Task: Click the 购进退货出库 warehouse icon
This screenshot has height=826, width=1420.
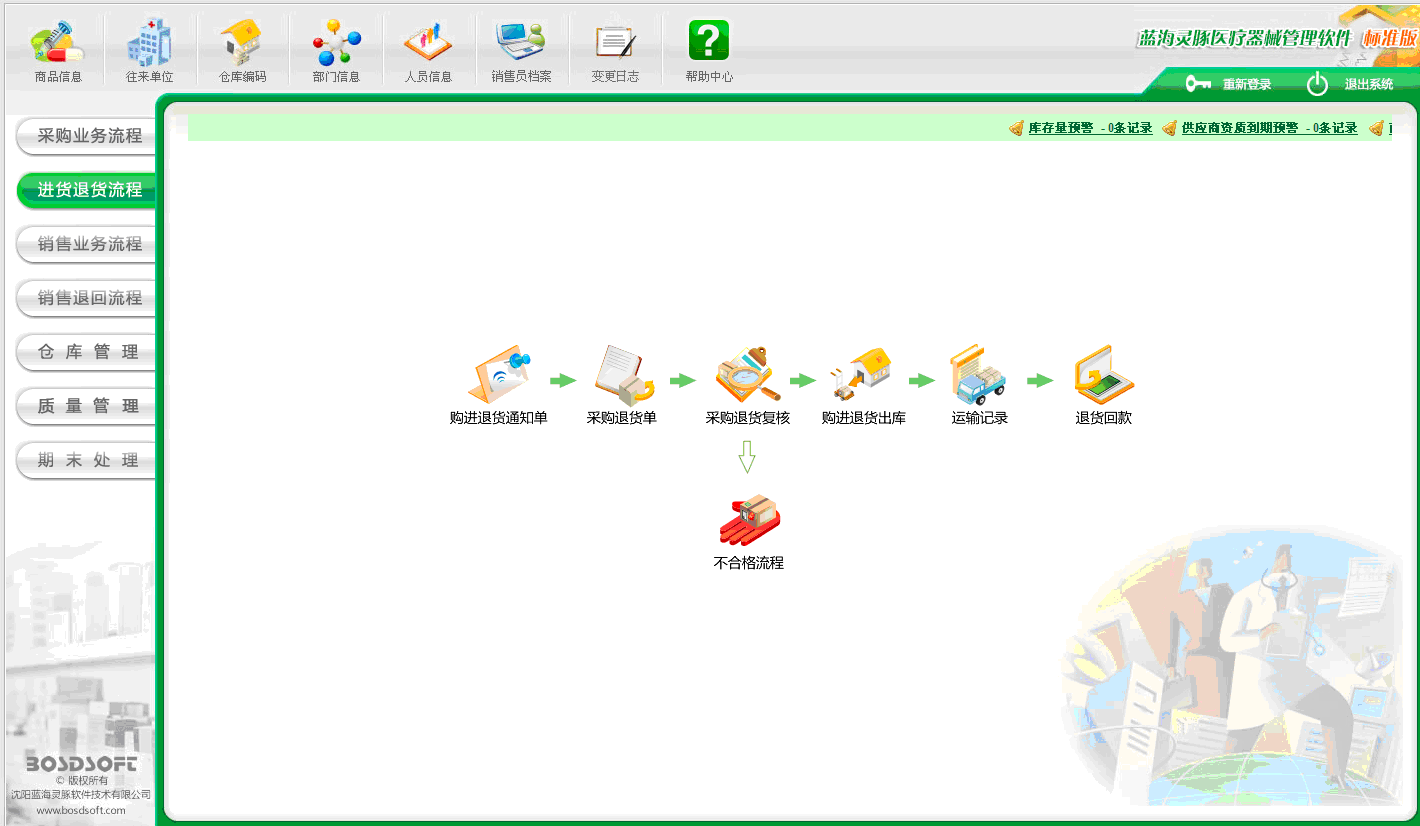Action: [862, 375]
